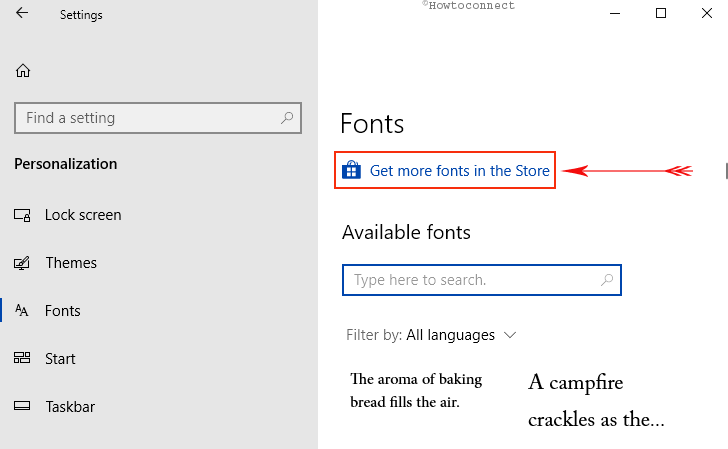Screen dimensions: 728x449
Task: Click the Personalization heading
Action: click(x=65, y=164)
